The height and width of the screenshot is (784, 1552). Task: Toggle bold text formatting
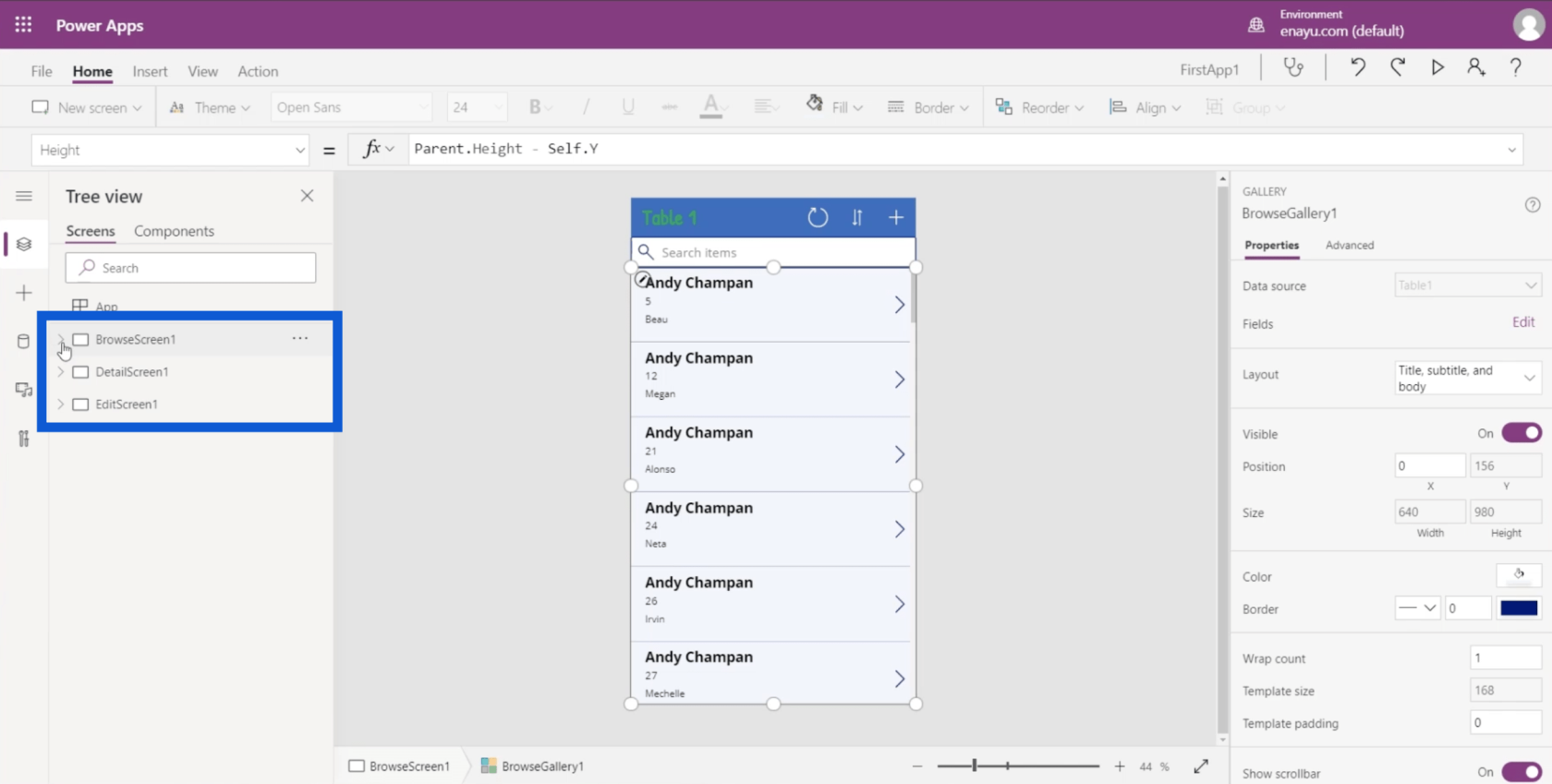point(535,107)
